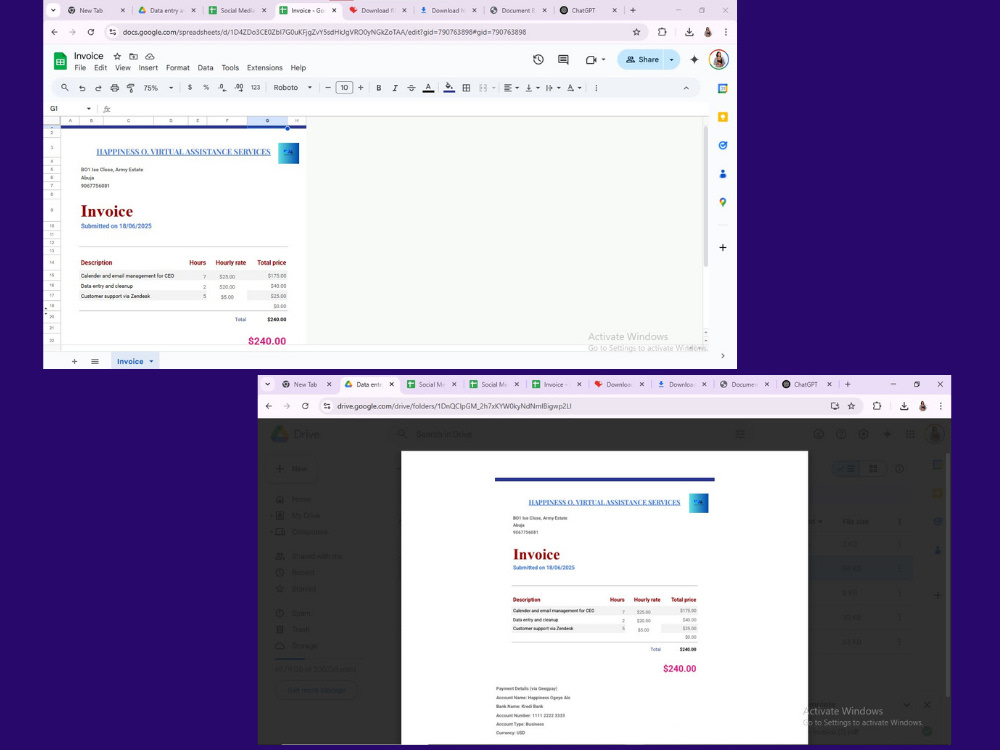Open the Invoice sheet tab menu arrow
1000x750 pixels.
coord(151,362)
